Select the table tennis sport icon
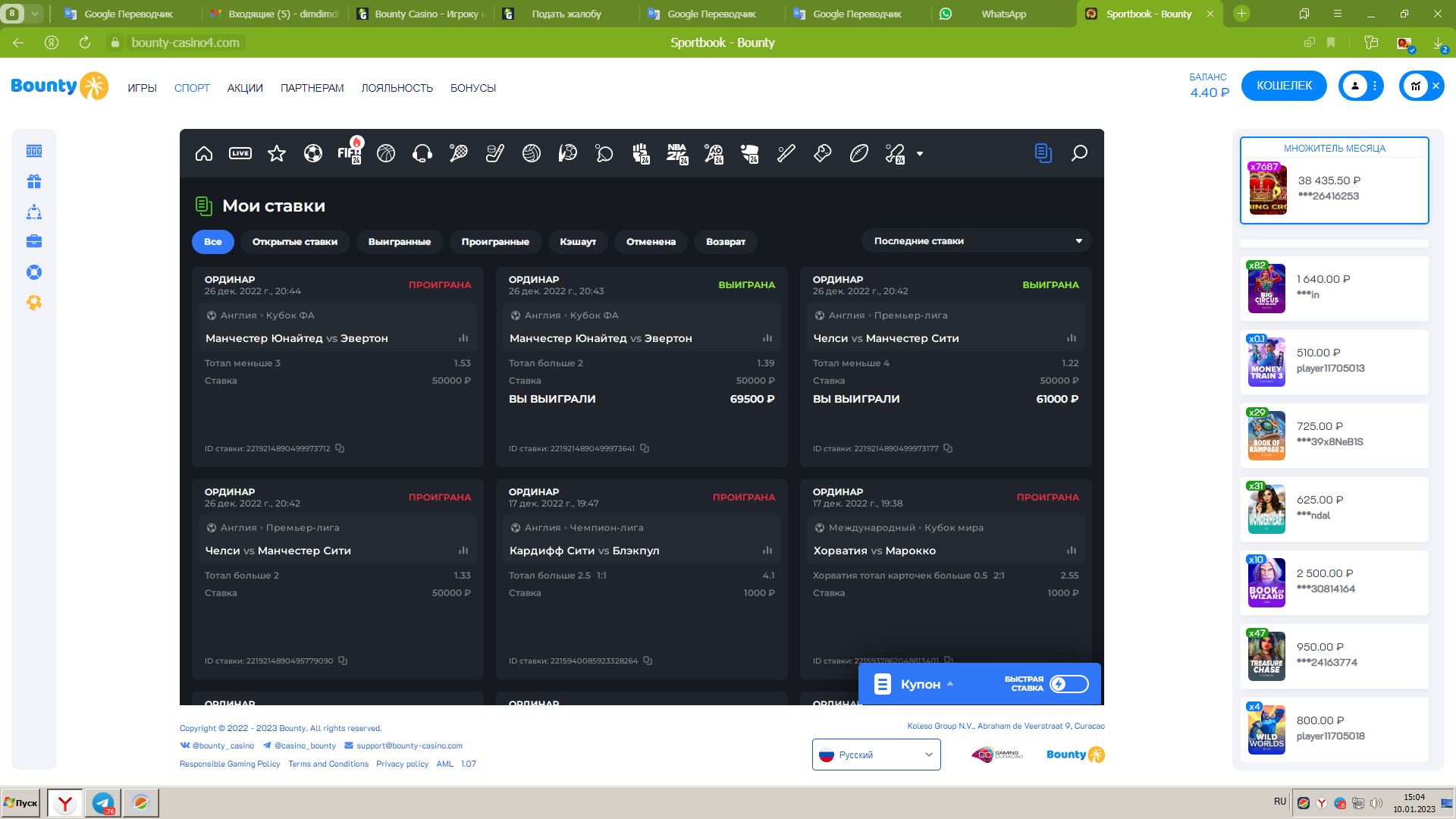1456x819 pixels. click(604, 154)
